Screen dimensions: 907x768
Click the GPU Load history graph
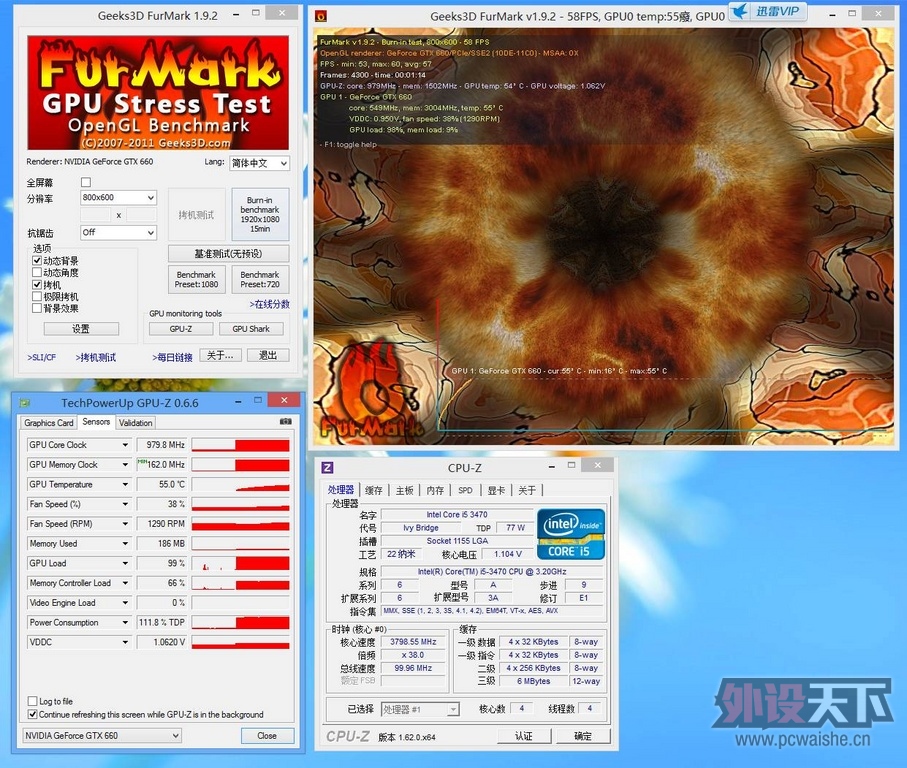pyautogui.click(x=241, y=563)
